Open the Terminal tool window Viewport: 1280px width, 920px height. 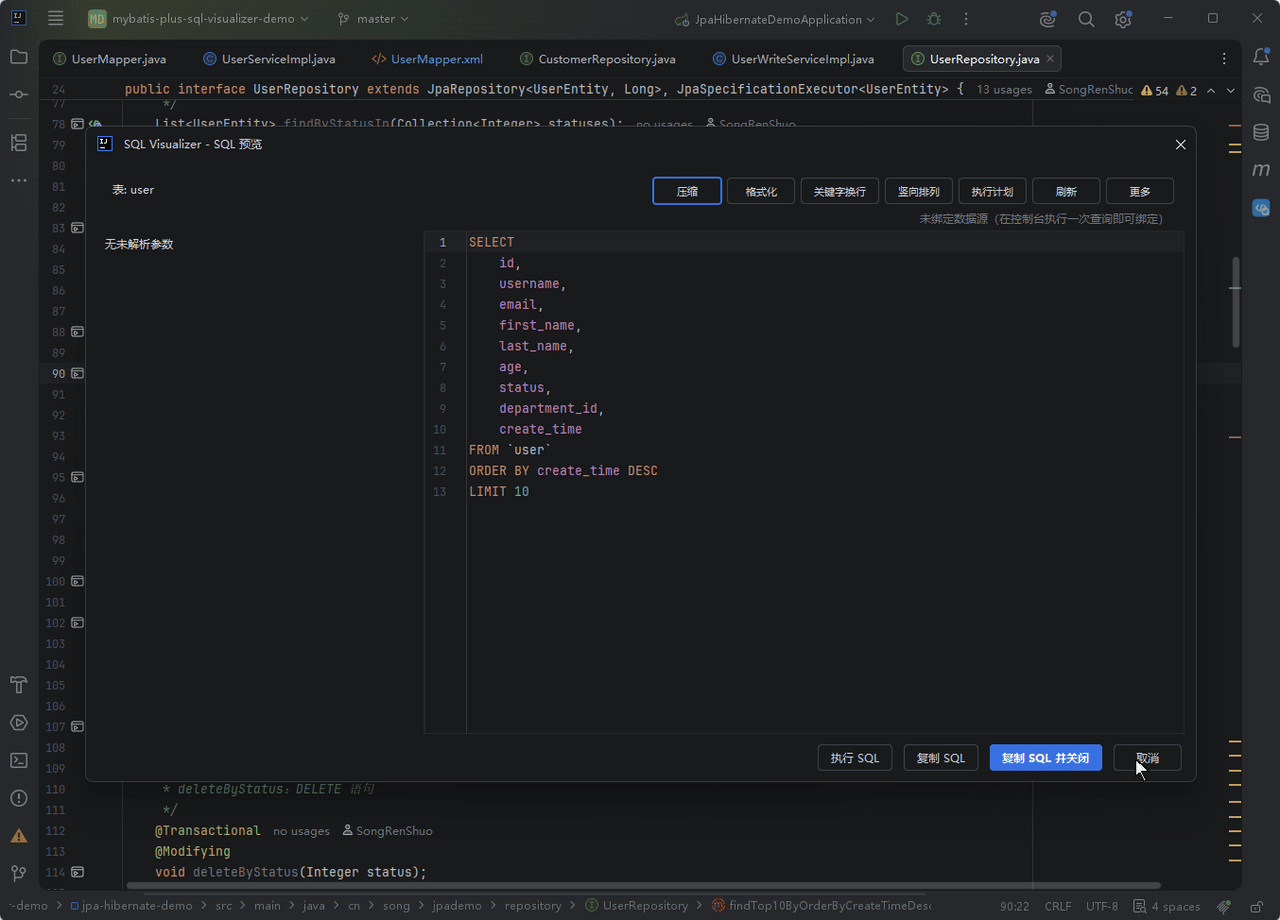click(19, 760)
